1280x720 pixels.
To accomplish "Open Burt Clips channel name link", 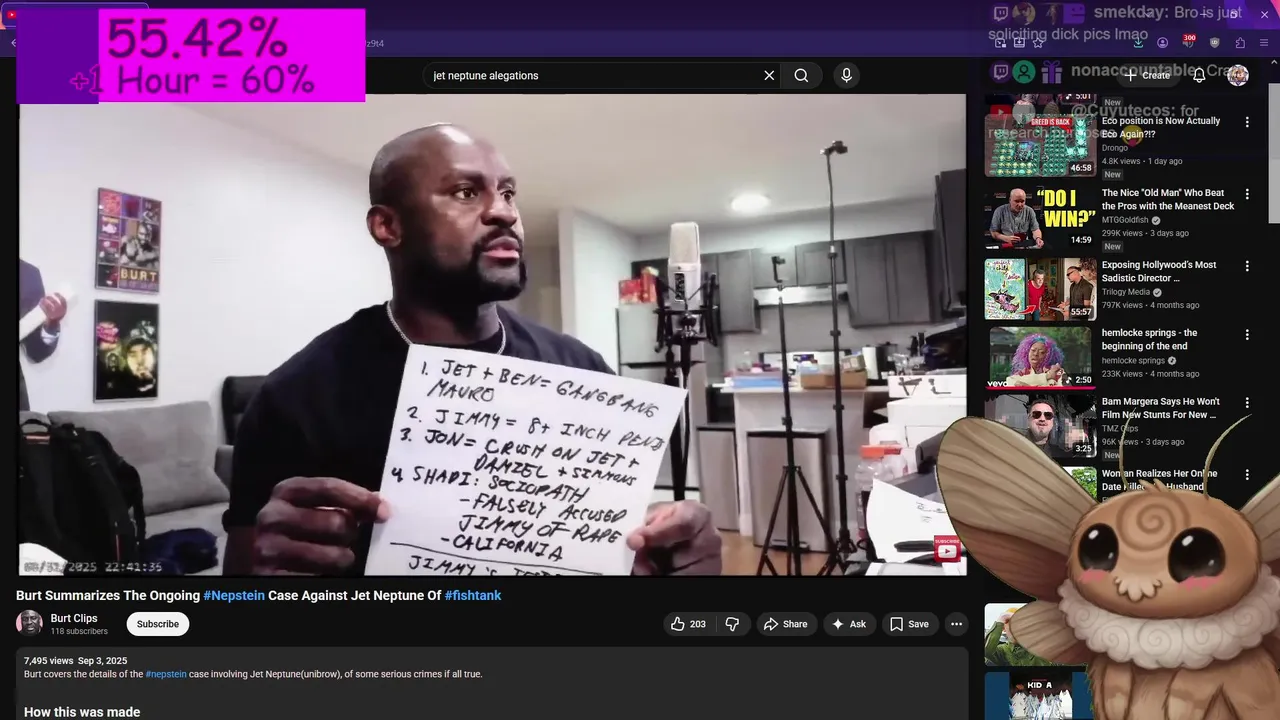I will click(x=74, y=618).
